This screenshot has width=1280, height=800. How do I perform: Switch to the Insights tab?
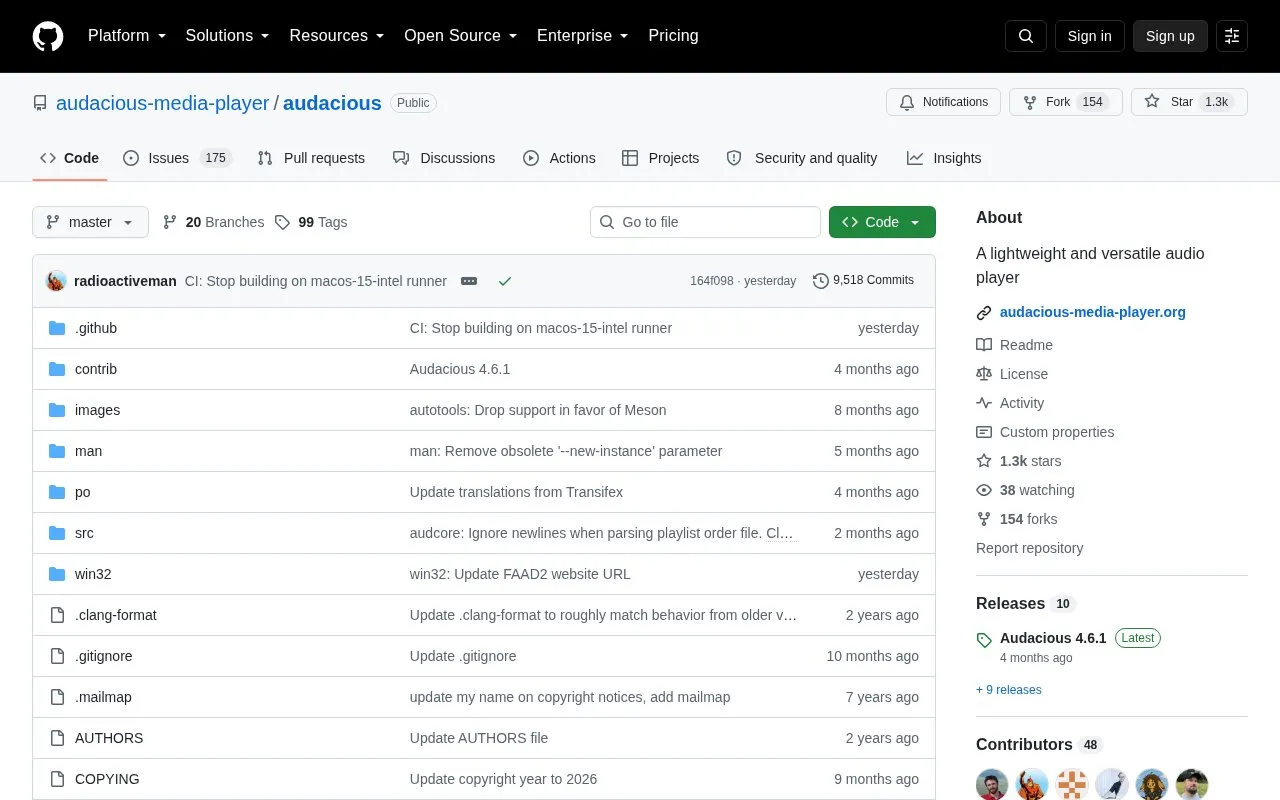coord(944,158)
